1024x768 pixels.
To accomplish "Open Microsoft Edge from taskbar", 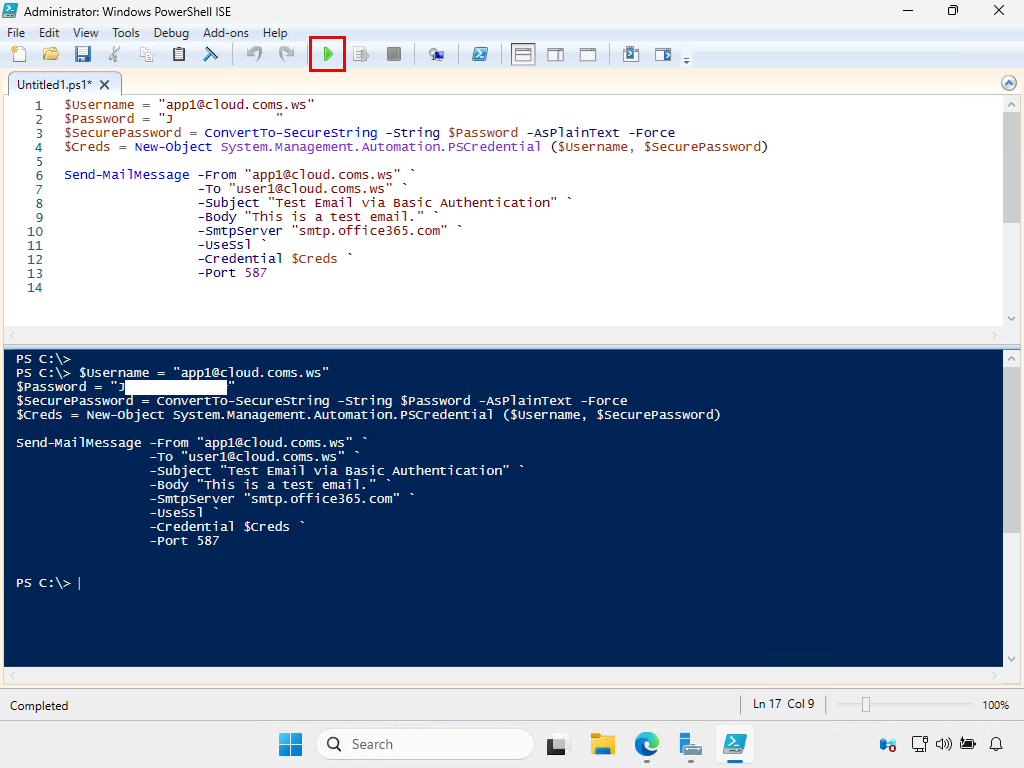I will 647,744.
